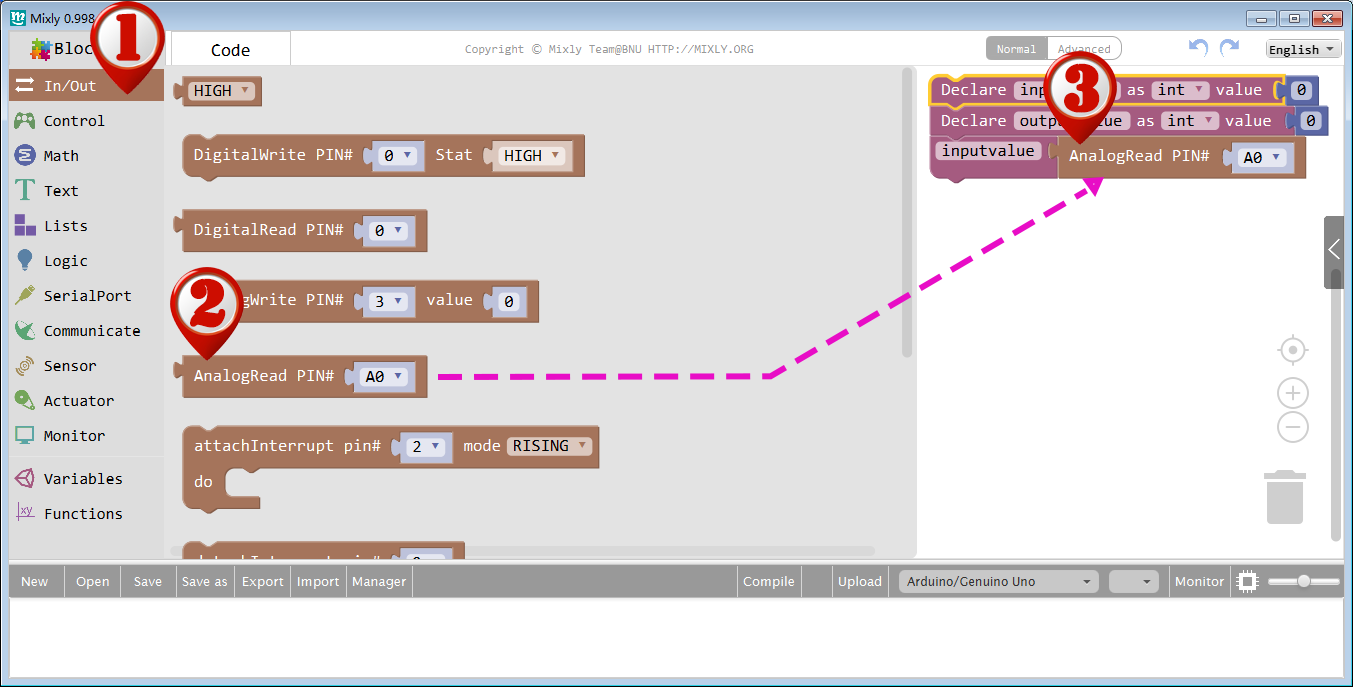Screen dimensions: 1353x687
Task: Open the Control category icon
Action: pyautogui.click(x=25, y=121)
